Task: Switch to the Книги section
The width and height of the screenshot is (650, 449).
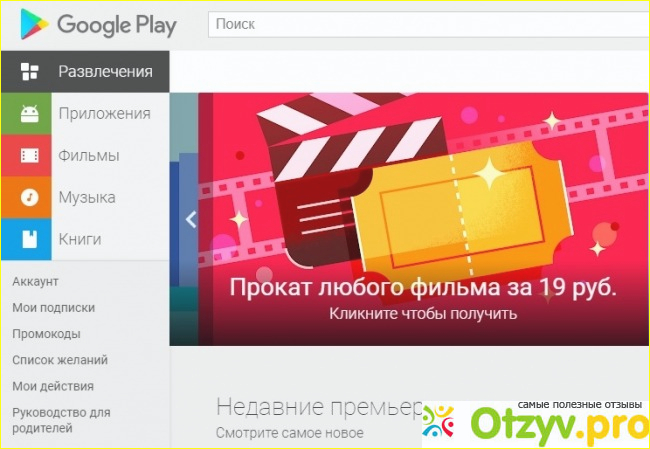Action: [80, 240]
